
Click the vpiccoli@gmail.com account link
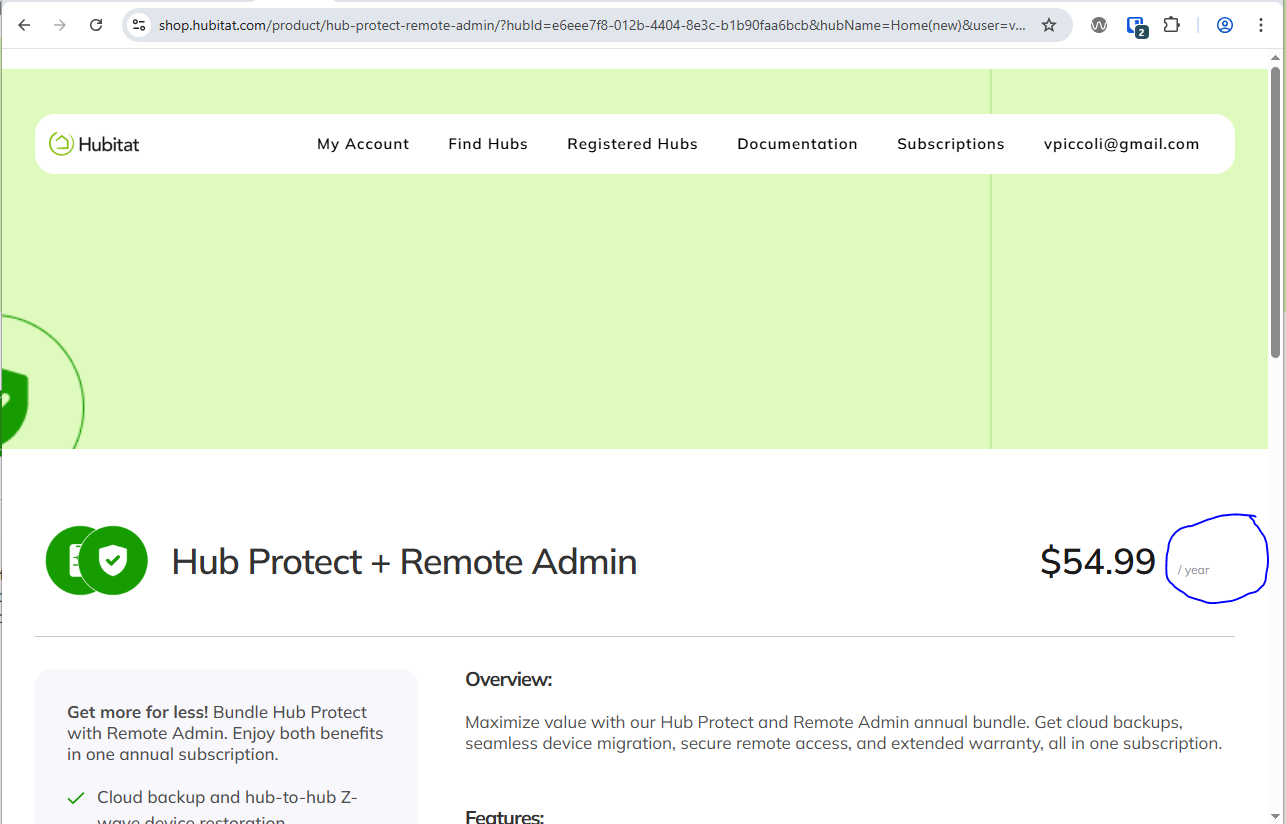click(x=1121, y=143)
